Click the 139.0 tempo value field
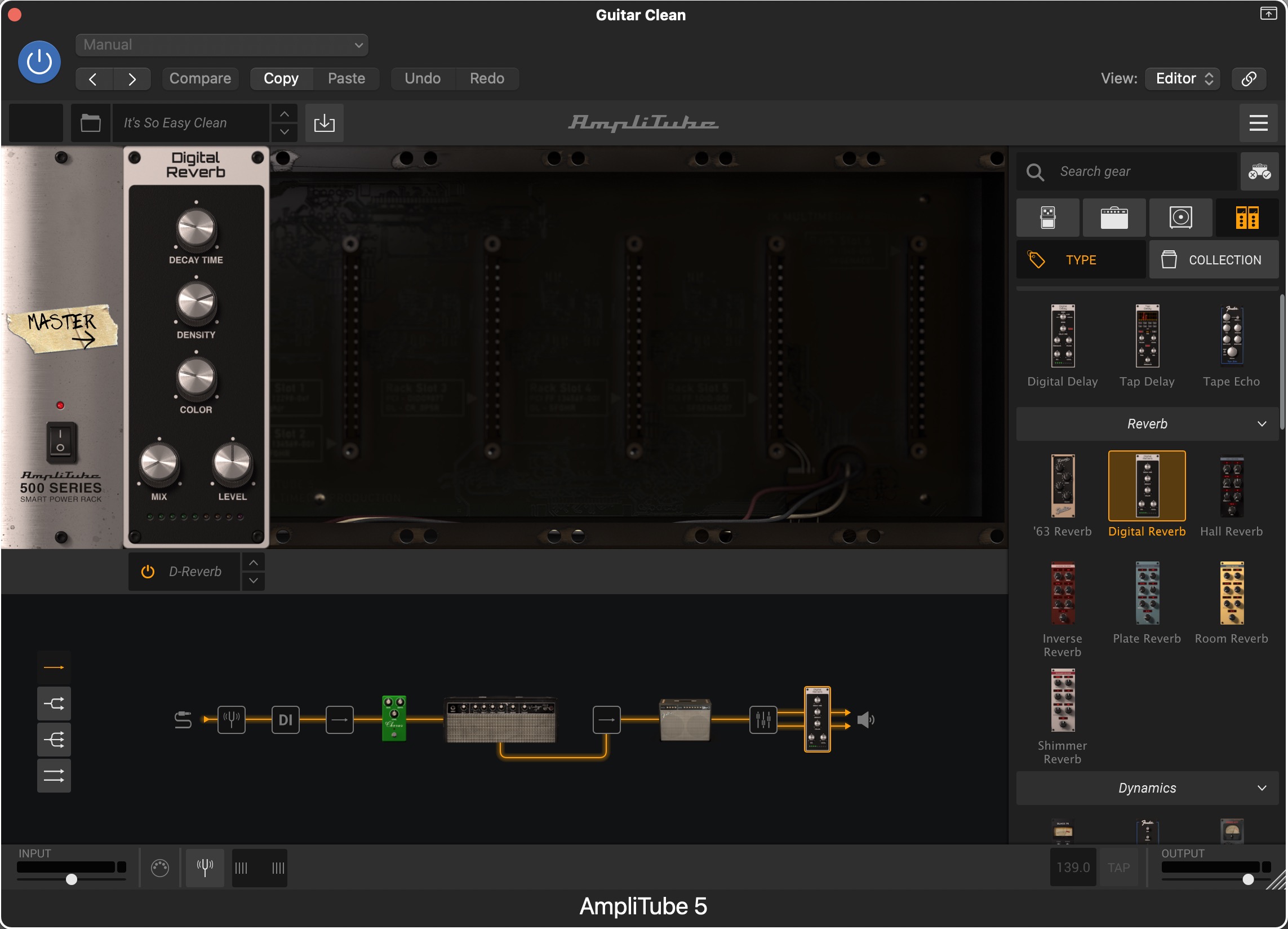Viewport: 1288px width, 929px height. pos(1073,868)
